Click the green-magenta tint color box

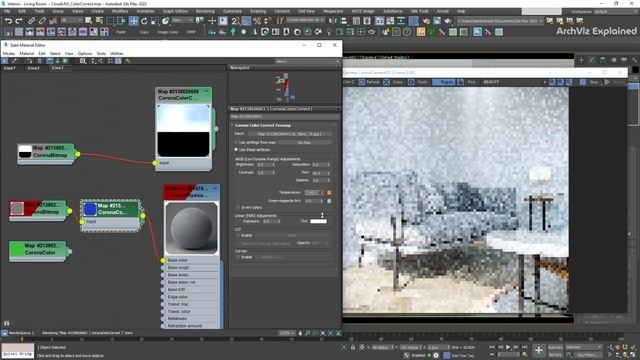(x=329, y=201)
